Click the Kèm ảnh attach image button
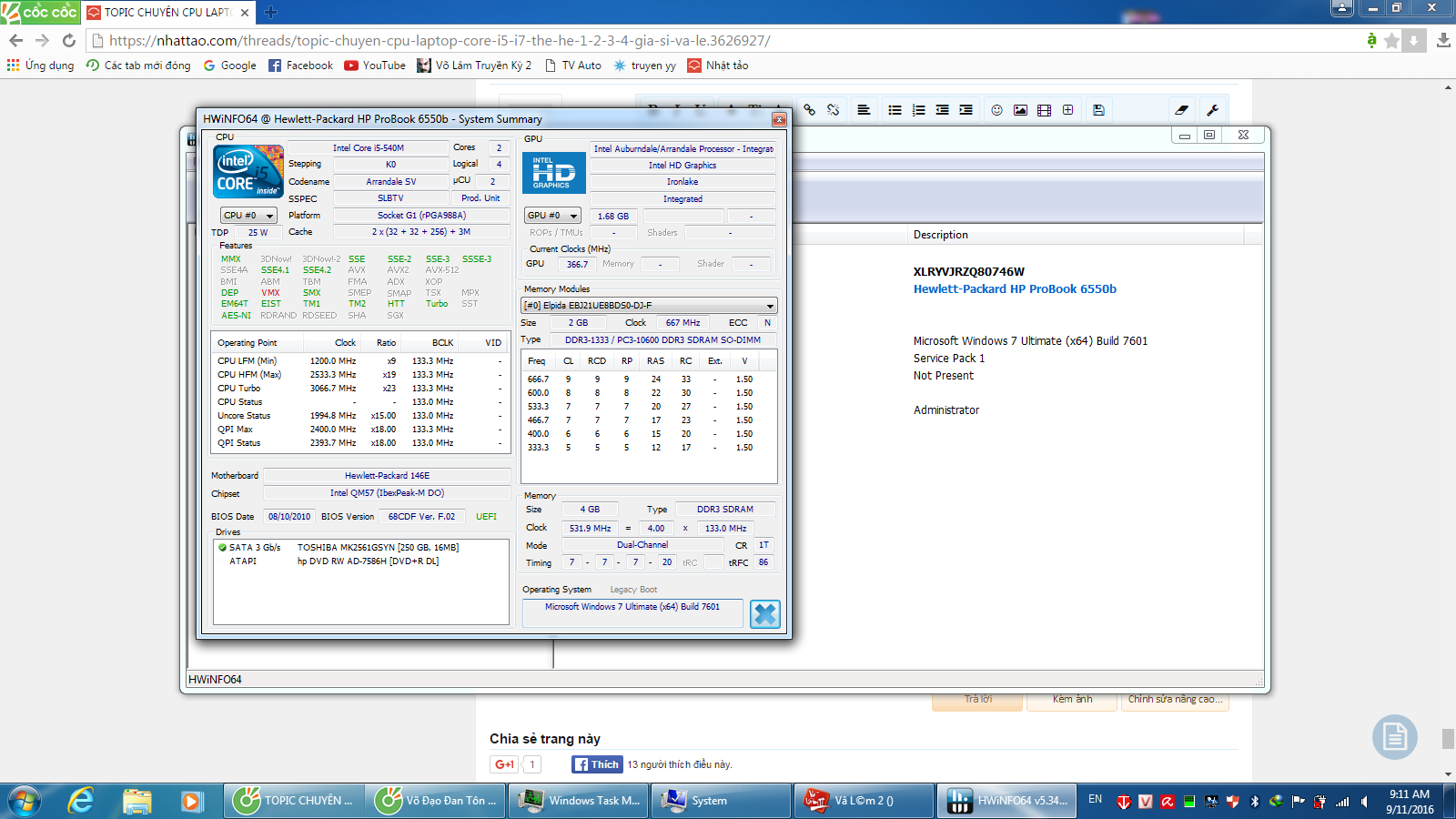The width and height of the screenshot is (1456, 819). (1072, 702)
